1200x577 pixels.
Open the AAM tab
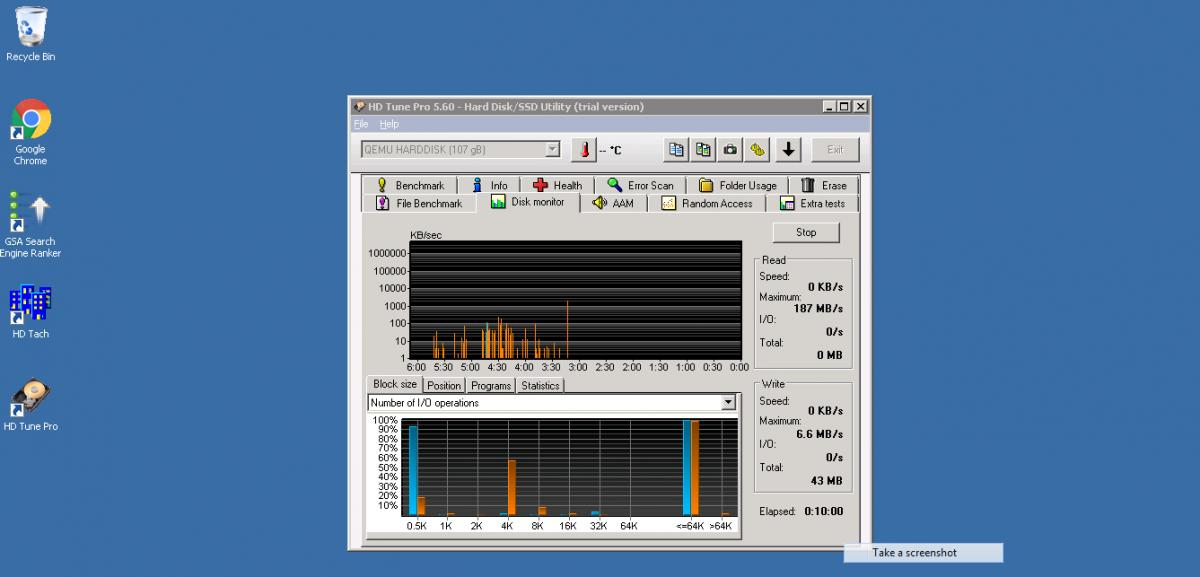pyautogui.click(x=613, y=203)
